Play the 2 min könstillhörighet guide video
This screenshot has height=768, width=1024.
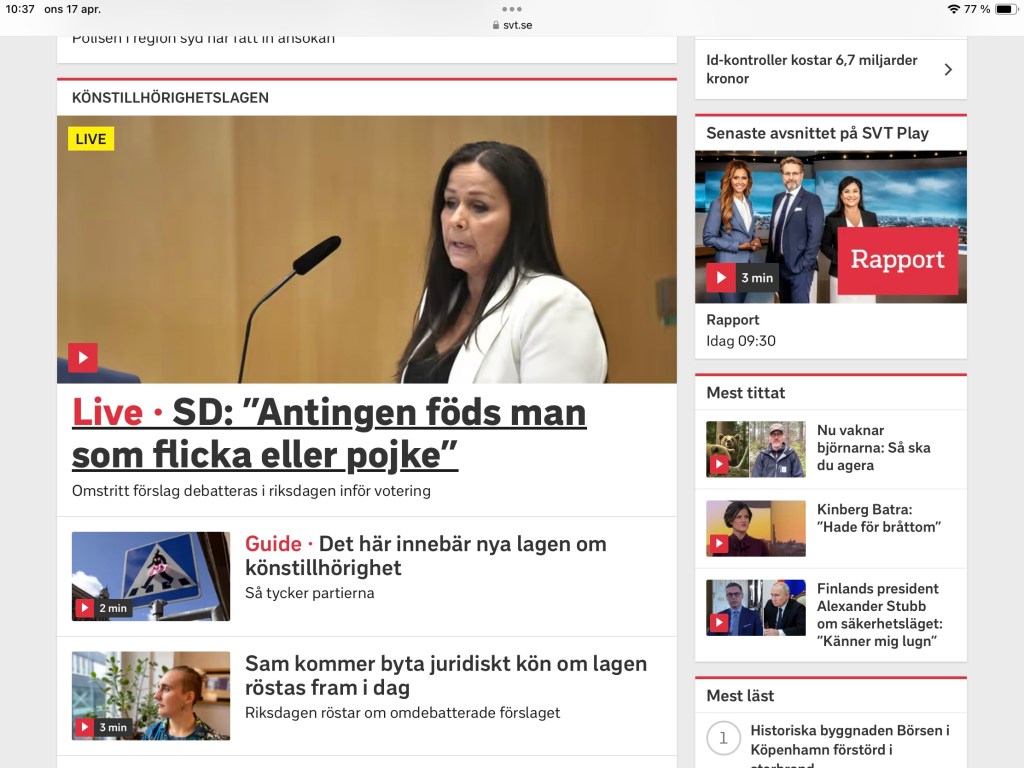click(84, 608)
